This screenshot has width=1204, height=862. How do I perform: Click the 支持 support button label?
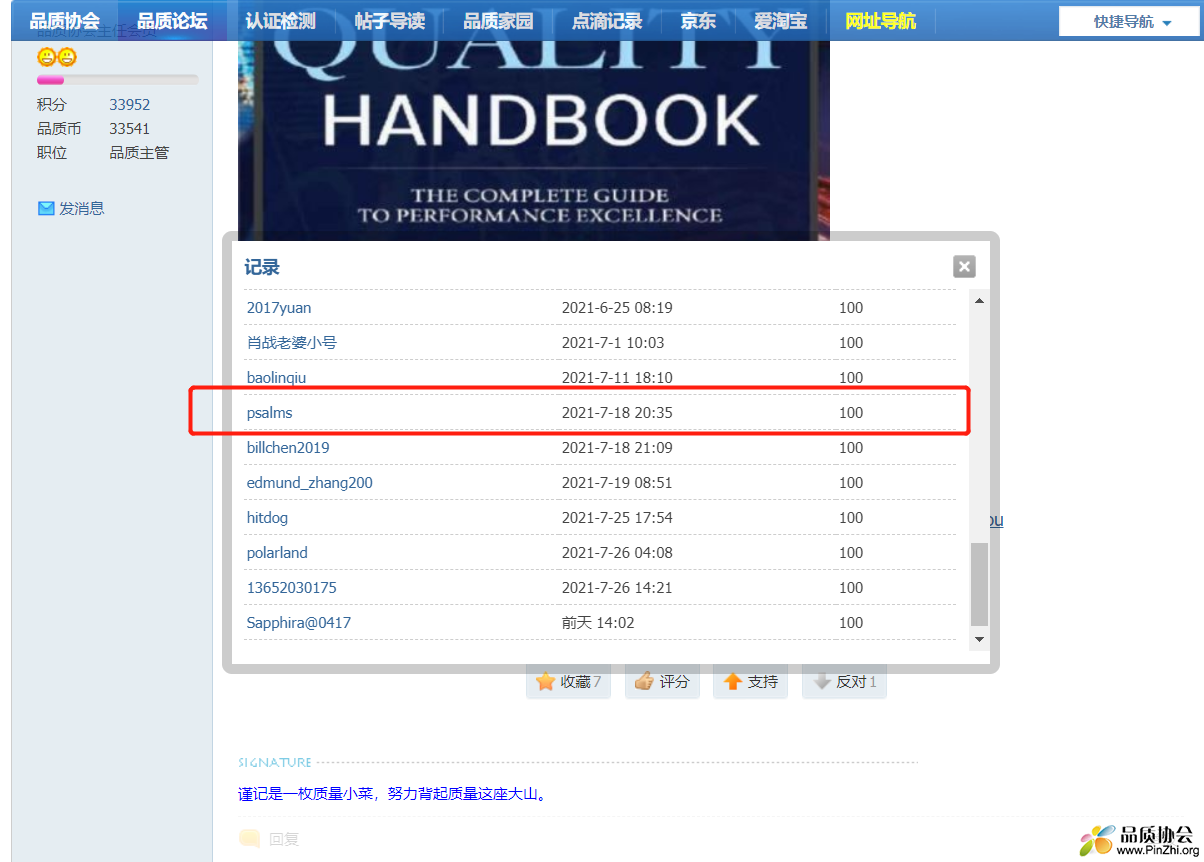(x=763, y=682)
